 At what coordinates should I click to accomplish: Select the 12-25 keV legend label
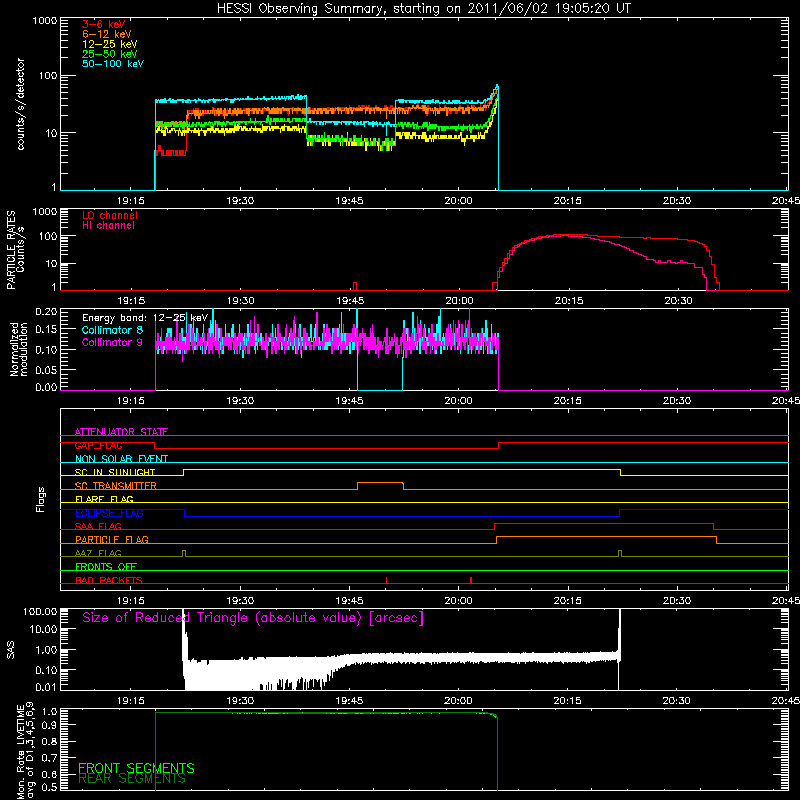[110, 44]
